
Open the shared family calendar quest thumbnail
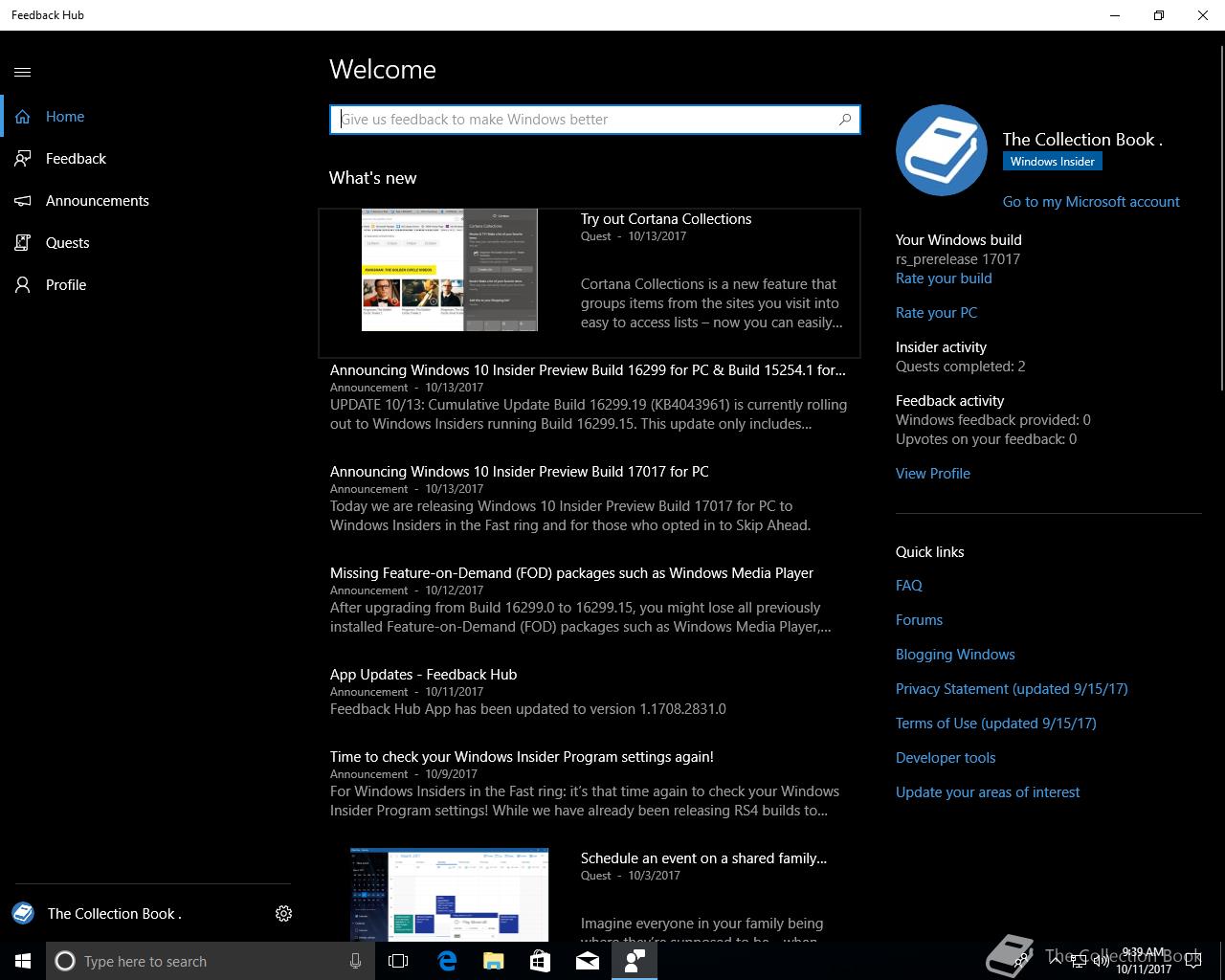click(450, 894)
